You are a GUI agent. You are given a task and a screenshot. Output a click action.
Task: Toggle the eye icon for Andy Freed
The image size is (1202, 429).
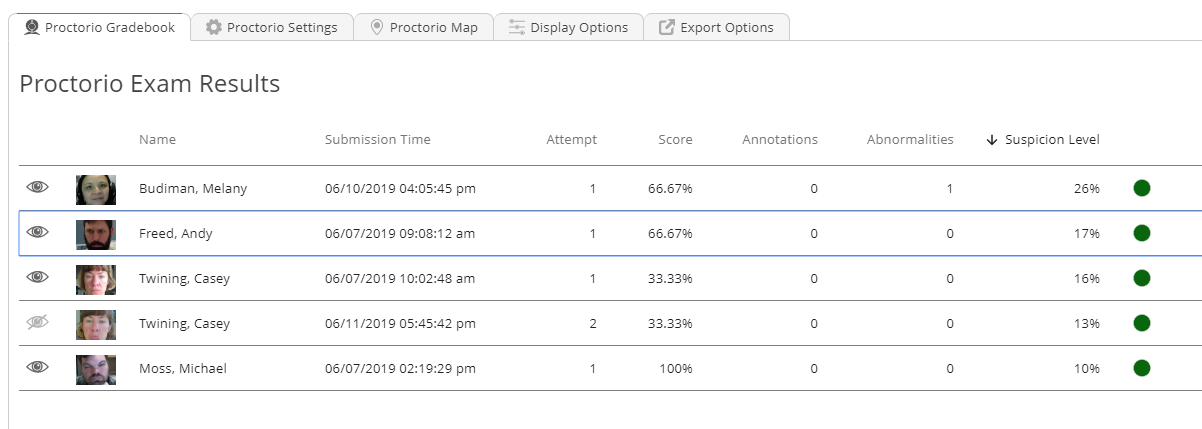pyautogui.click(x=38, y=233)
